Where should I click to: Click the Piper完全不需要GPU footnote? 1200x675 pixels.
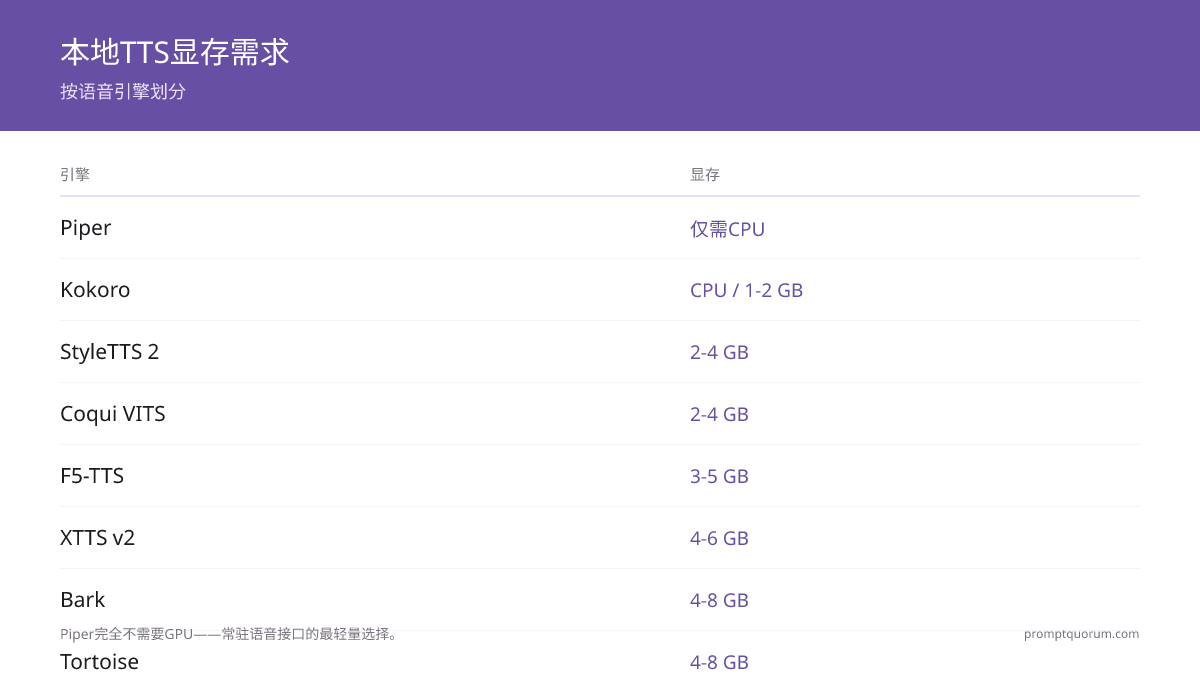coord(230,634)
